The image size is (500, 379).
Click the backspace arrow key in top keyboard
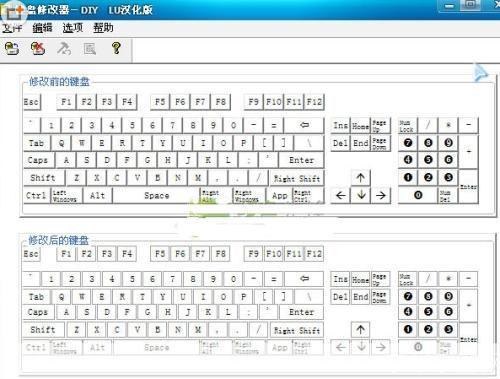click(x=304, y=125)
